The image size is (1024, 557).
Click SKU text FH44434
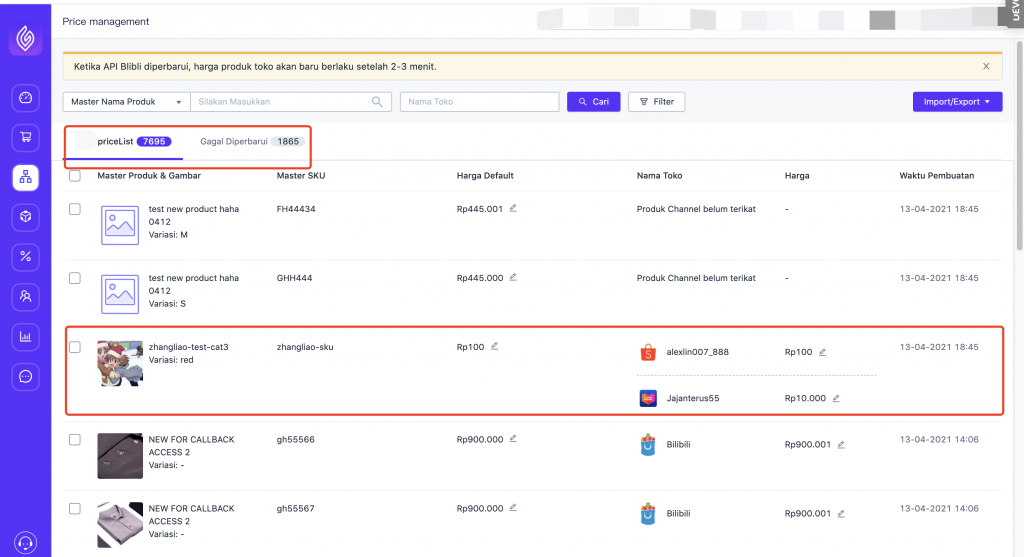click(x=296, y=209)
